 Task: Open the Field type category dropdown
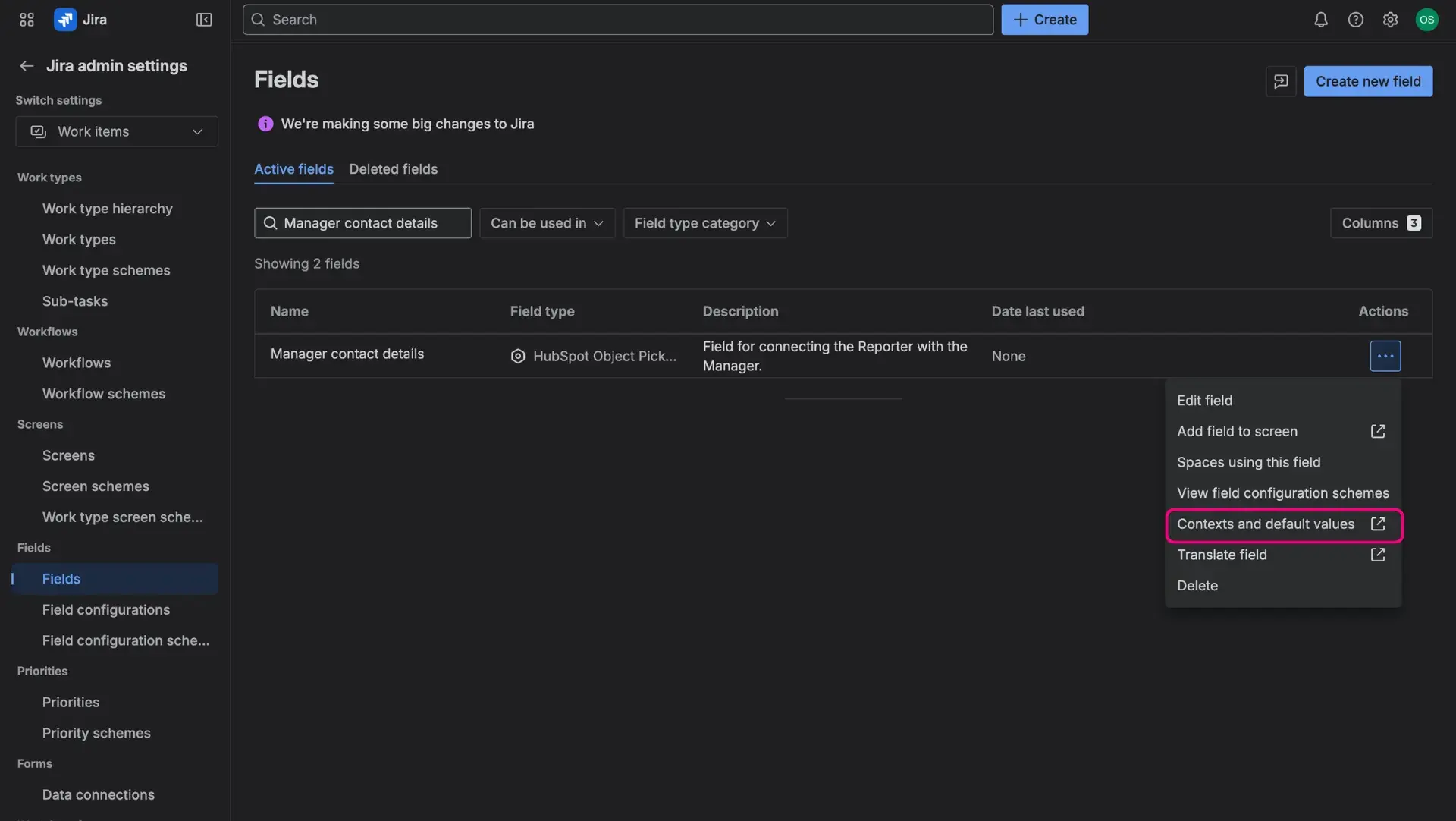point(704,222)
